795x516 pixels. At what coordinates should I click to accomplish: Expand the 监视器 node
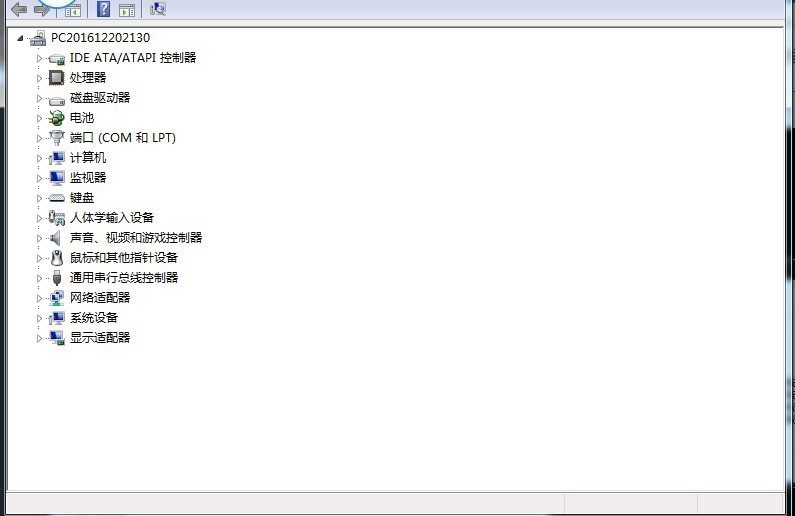click(x=40, y=178)
